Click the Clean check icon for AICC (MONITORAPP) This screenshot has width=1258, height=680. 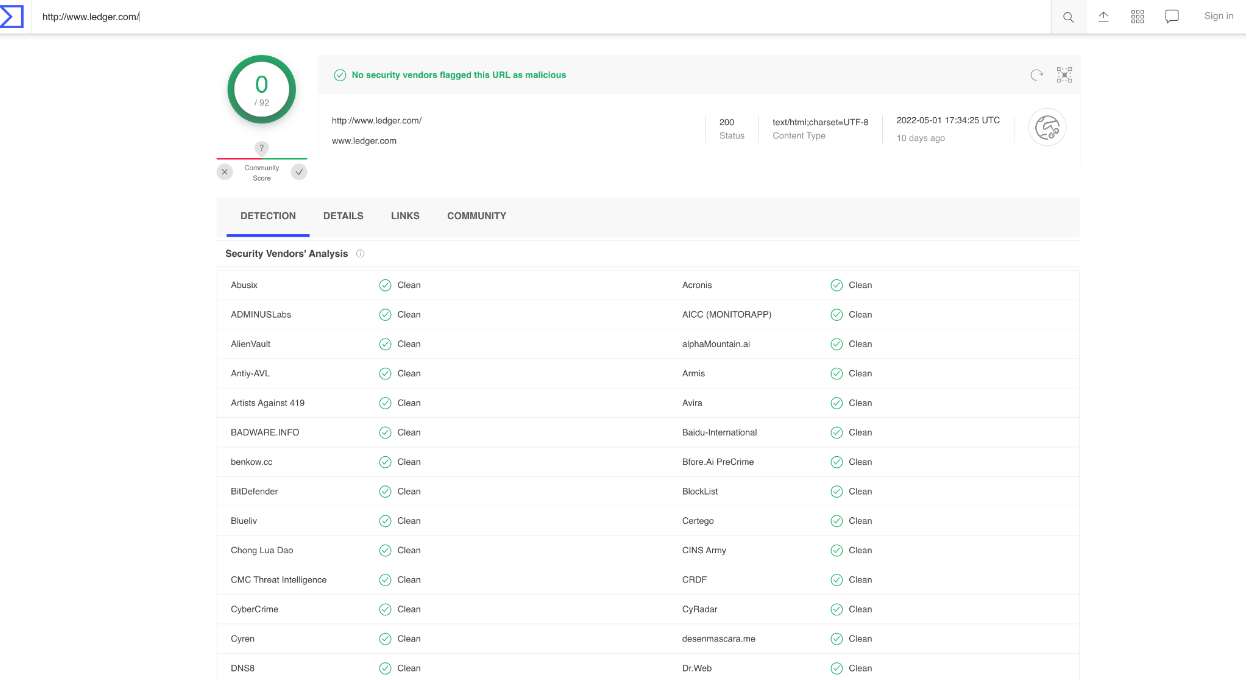837,314
